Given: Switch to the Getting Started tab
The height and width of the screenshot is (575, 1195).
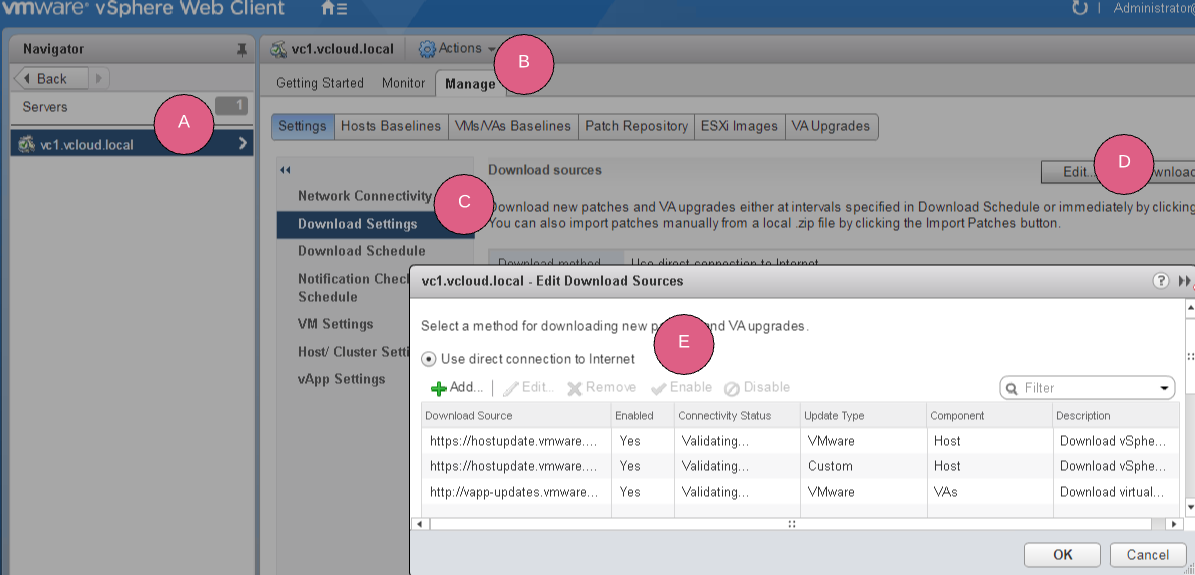Looking at the screenshot, I should click(319, 83).
